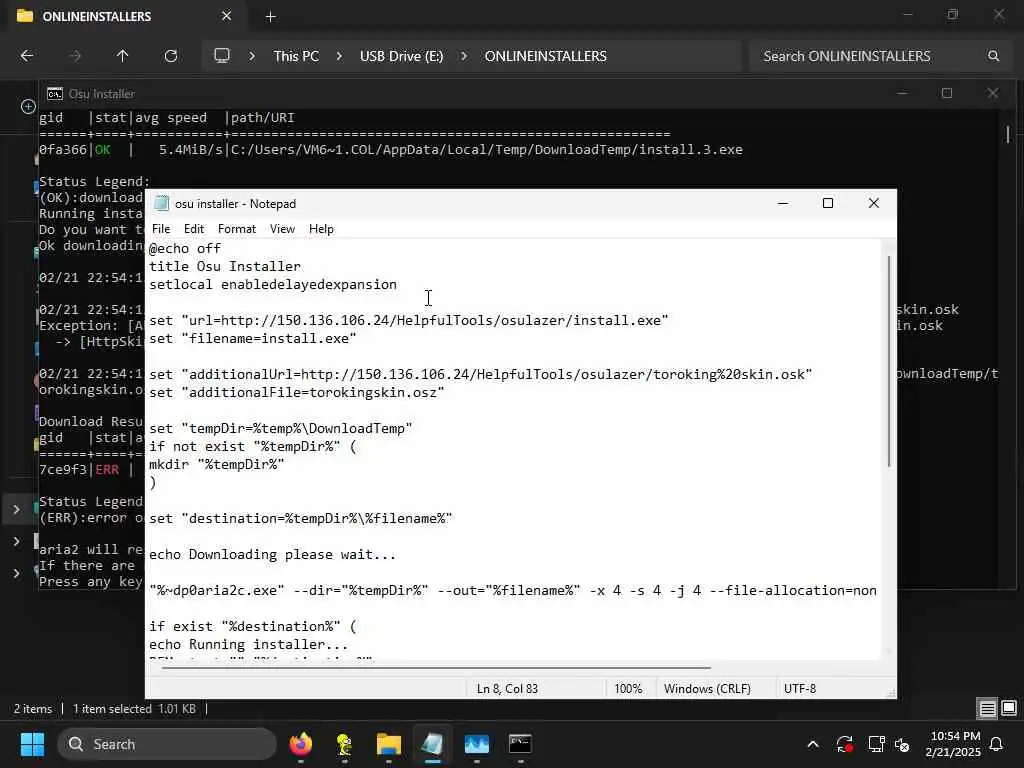Add a new File Explorer tab
The height and width of the screenshot is (768, 1024).
270,17
